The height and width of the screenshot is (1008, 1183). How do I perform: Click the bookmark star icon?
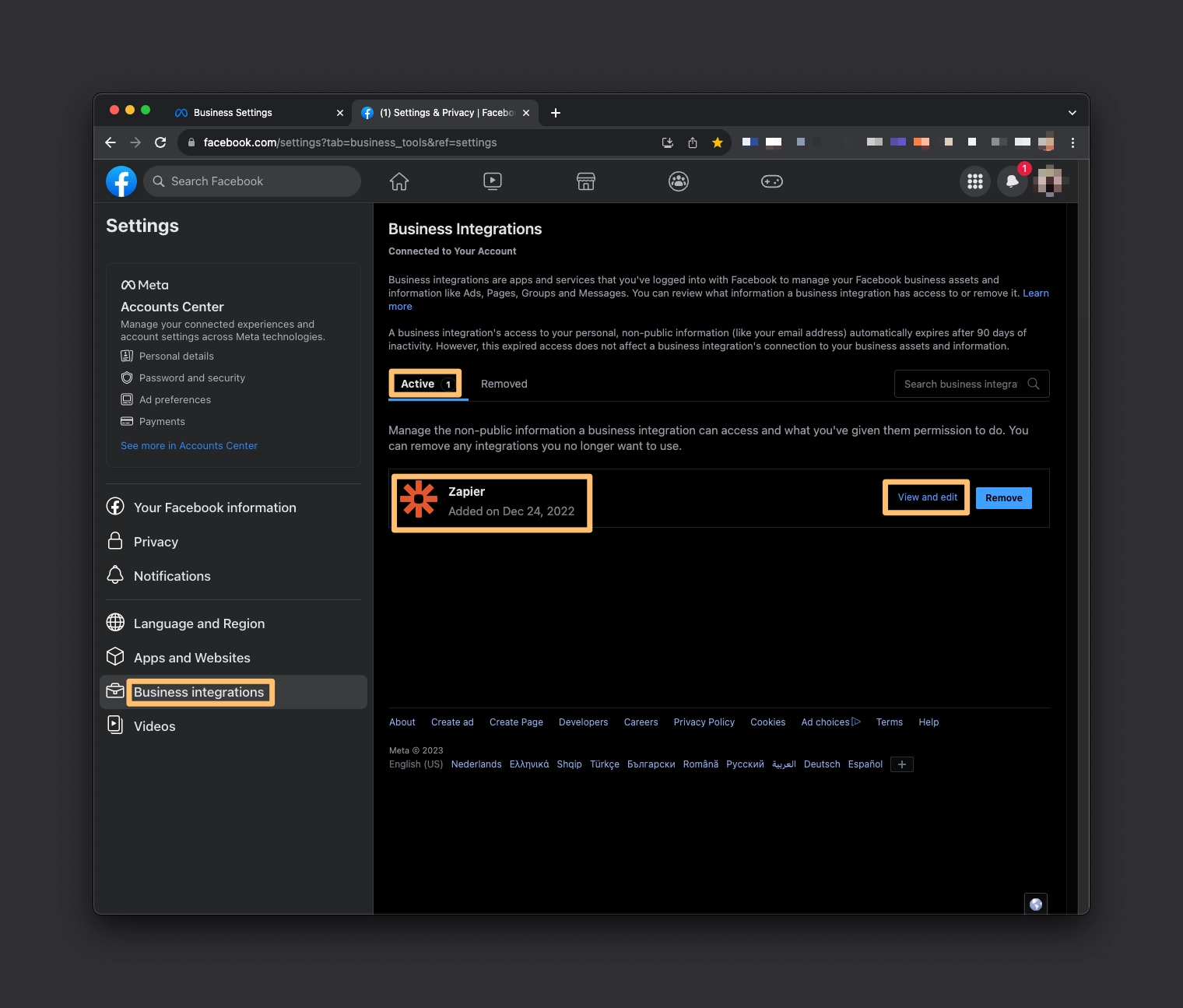pos(718,142)
